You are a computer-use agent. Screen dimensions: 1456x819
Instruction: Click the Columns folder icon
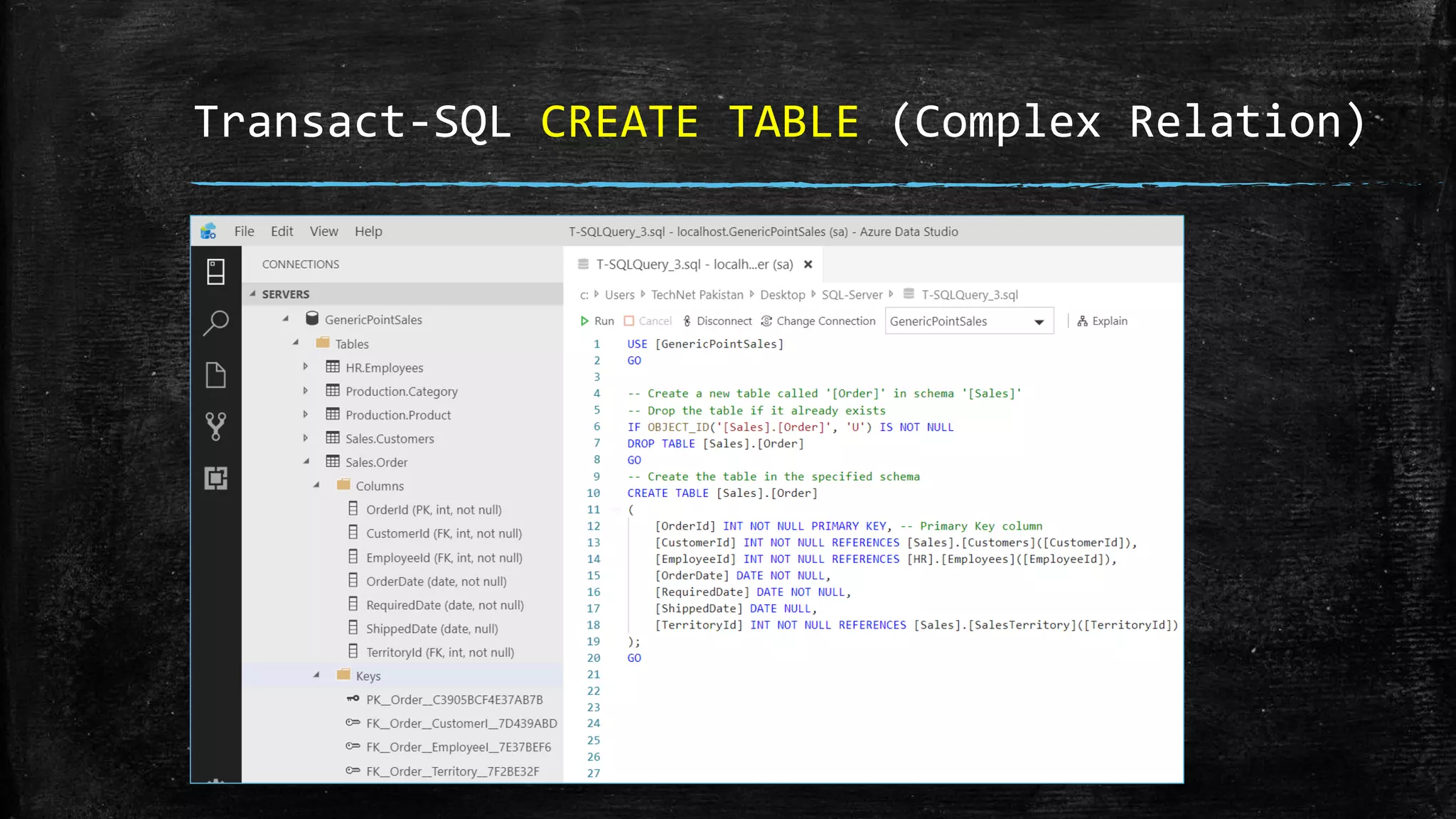pyautogui.click(x=343, y=485)
